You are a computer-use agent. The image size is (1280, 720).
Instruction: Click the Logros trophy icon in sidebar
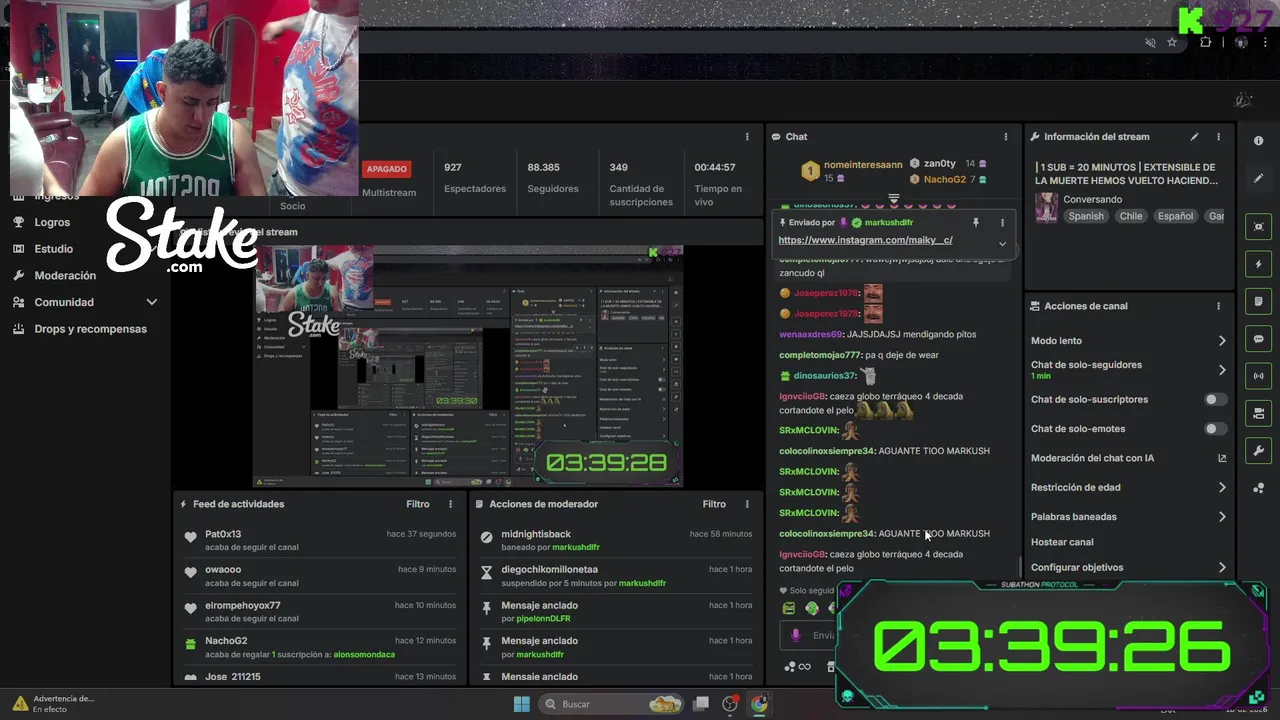(x=18, y=222)
